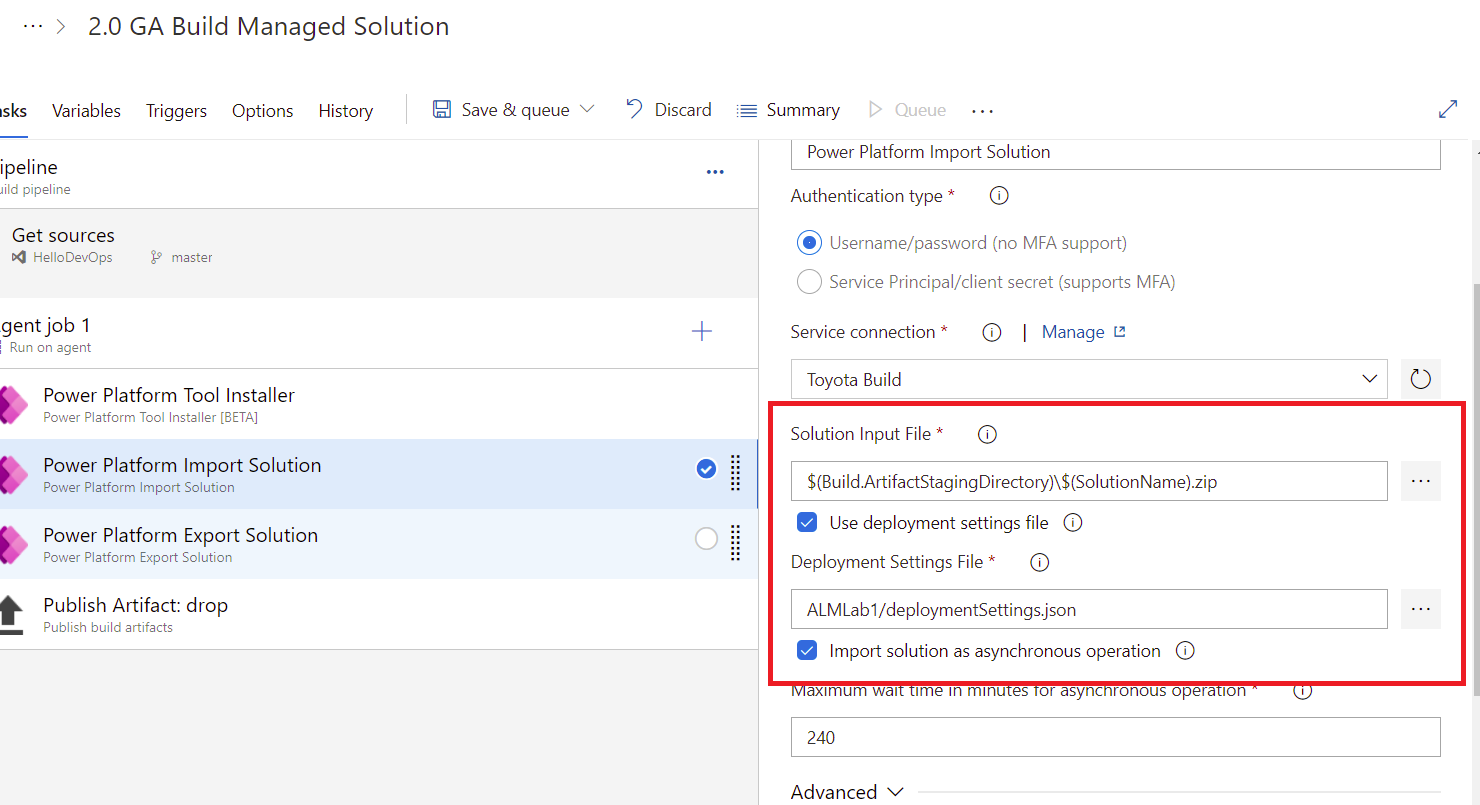Open the Triggers tab
The height and width of the screenshot is (805, 1480).
(176, 111)
